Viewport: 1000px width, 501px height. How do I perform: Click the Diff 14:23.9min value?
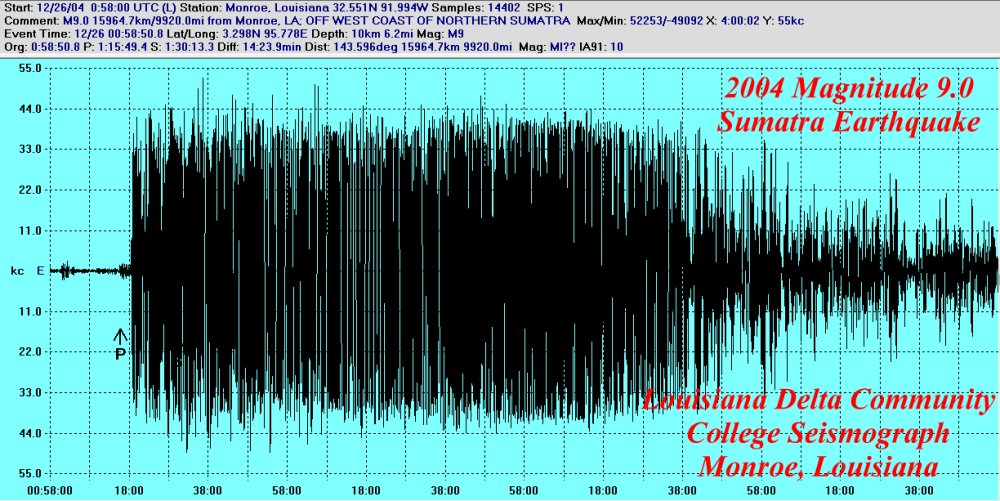[260, 46]
